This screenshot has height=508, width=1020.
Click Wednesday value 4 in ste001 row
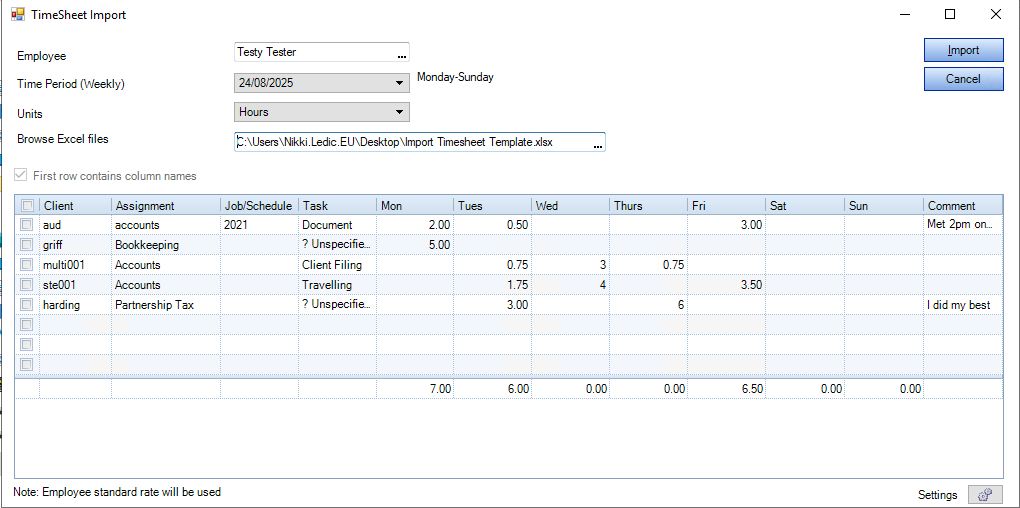570,284
